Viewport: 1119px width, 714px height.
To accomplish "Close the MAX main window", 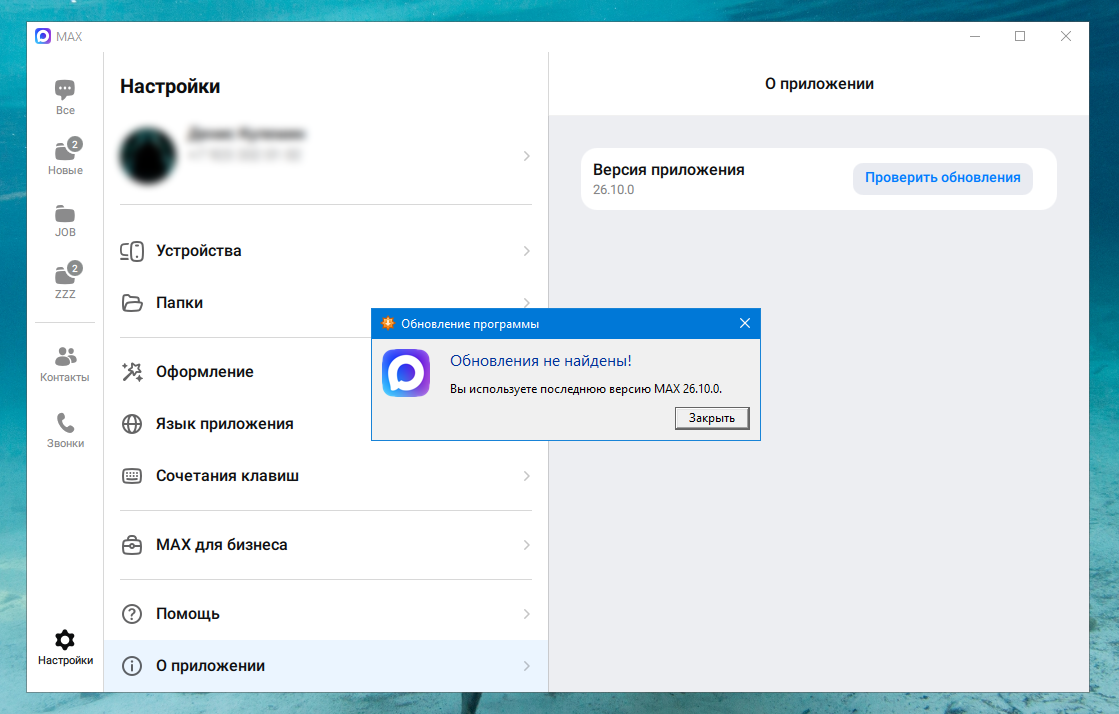I will click(x=1065, y=36).
